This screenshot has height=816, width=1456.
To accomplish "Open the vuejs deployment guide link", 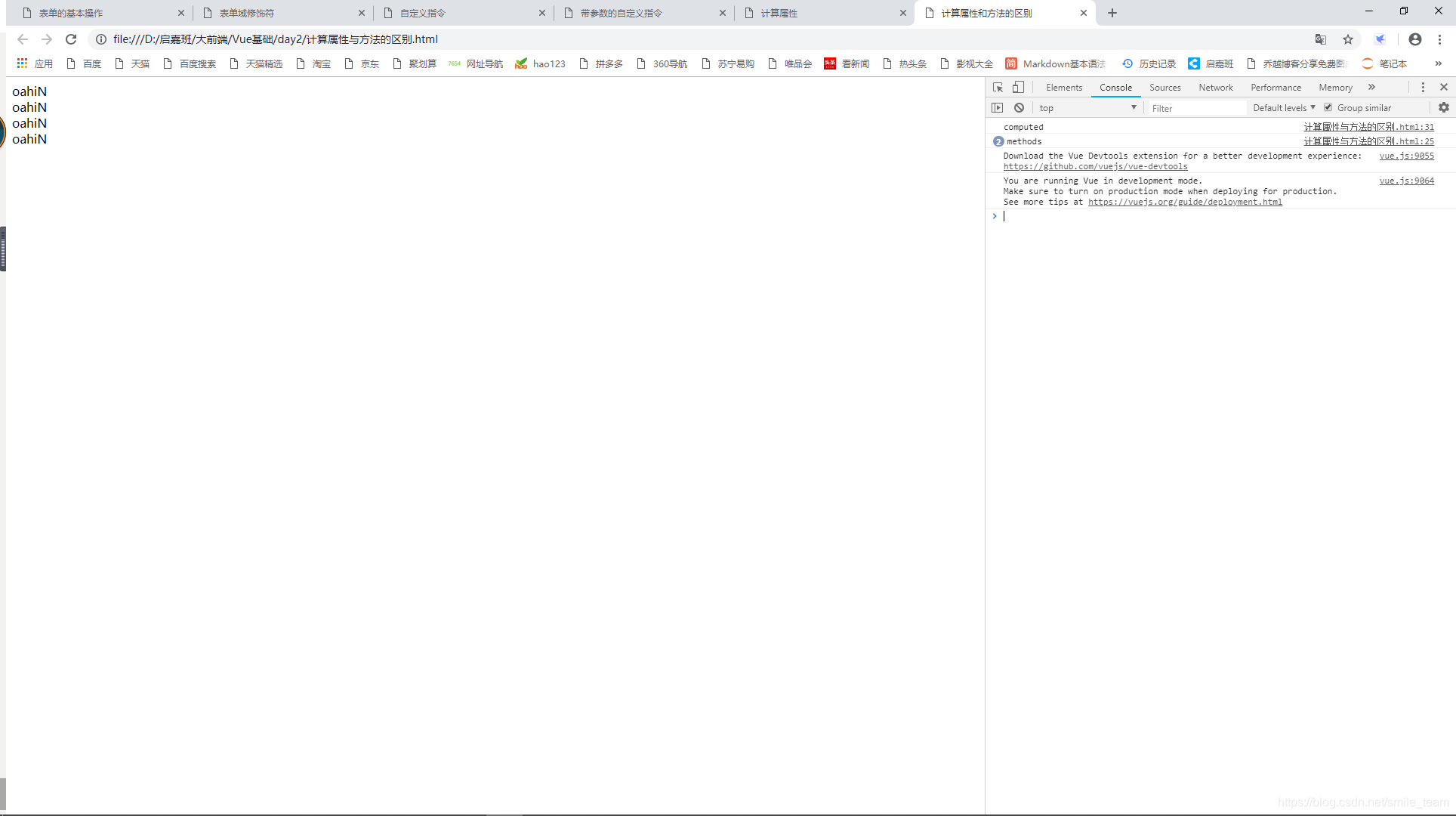I will [x=1185, y=202].
